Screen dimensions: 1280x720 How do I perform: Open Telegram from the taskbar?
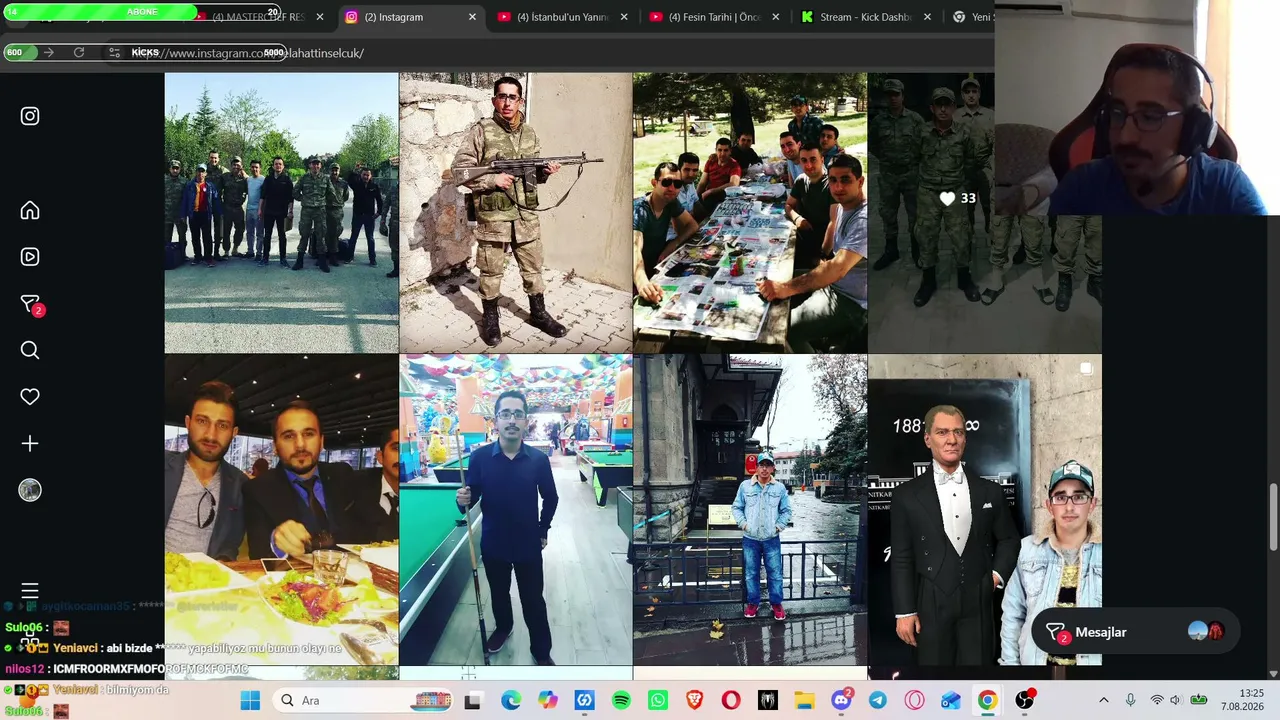877,700
